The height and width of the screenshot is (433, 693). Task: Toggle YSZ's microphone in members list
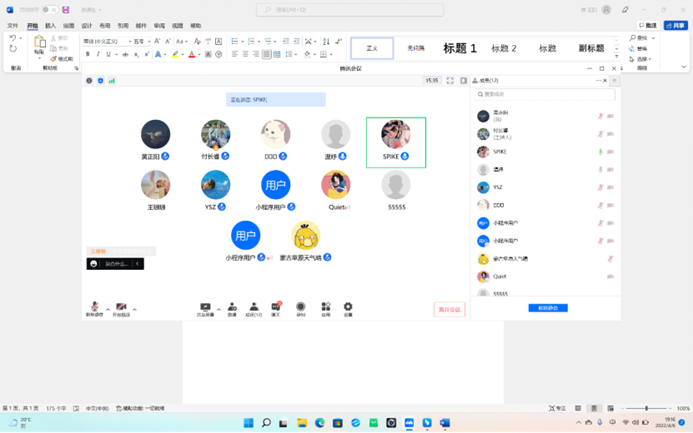click(600, 187)
